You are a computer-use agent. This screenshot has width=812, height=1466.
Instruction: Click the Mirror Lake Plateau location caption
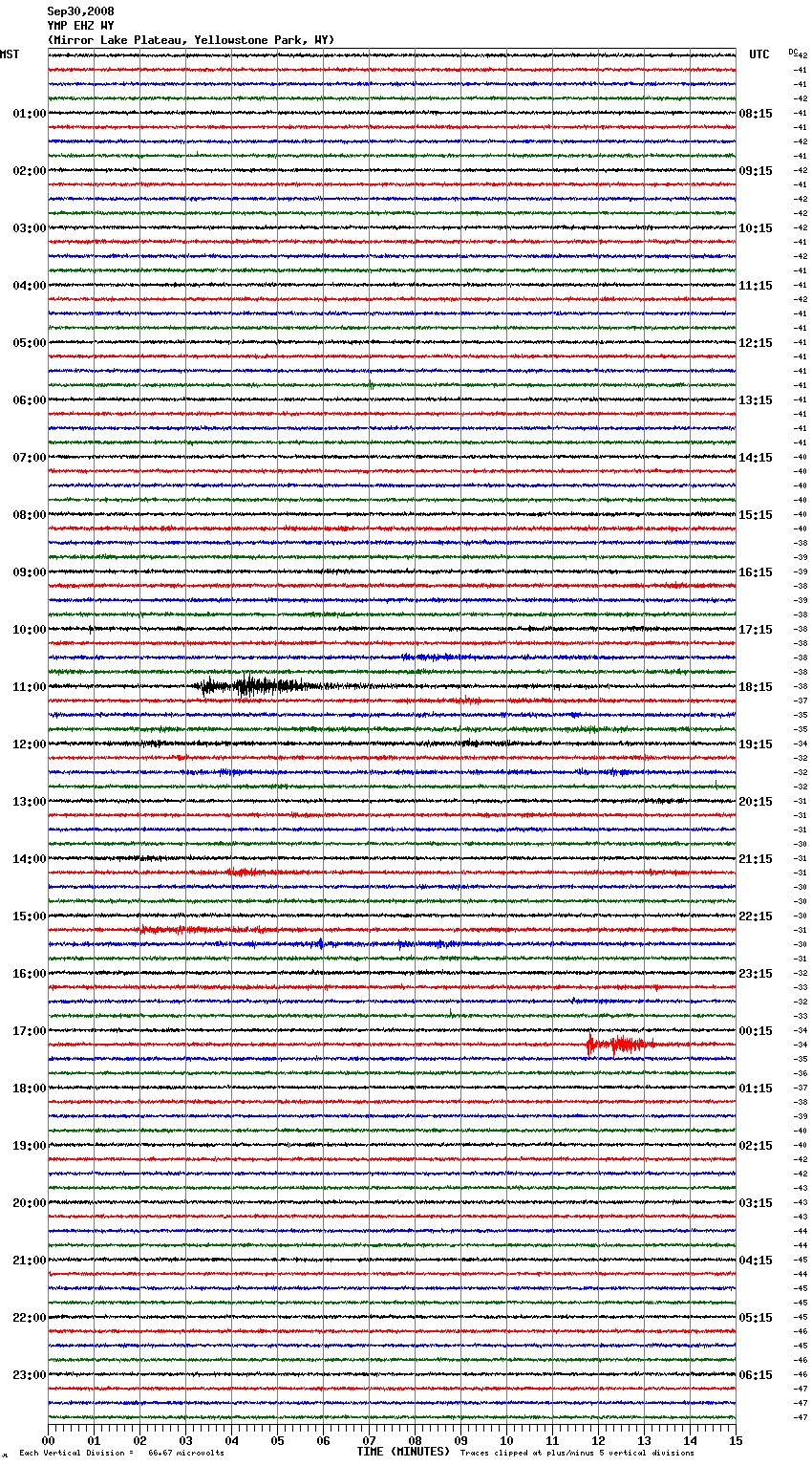coord(191,40)
